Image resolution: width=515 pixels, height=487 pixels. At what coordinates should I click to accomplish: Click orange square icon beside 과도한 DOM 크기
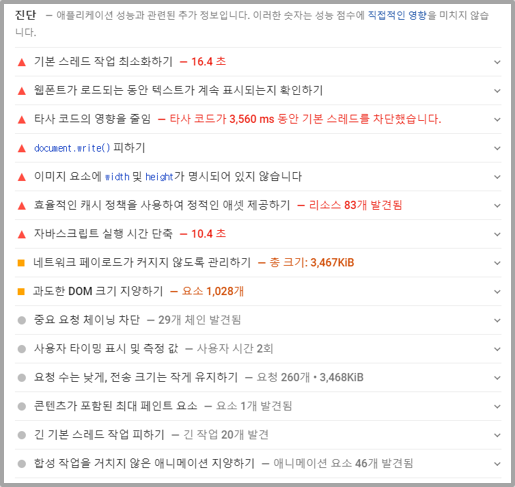coord(21,292)
